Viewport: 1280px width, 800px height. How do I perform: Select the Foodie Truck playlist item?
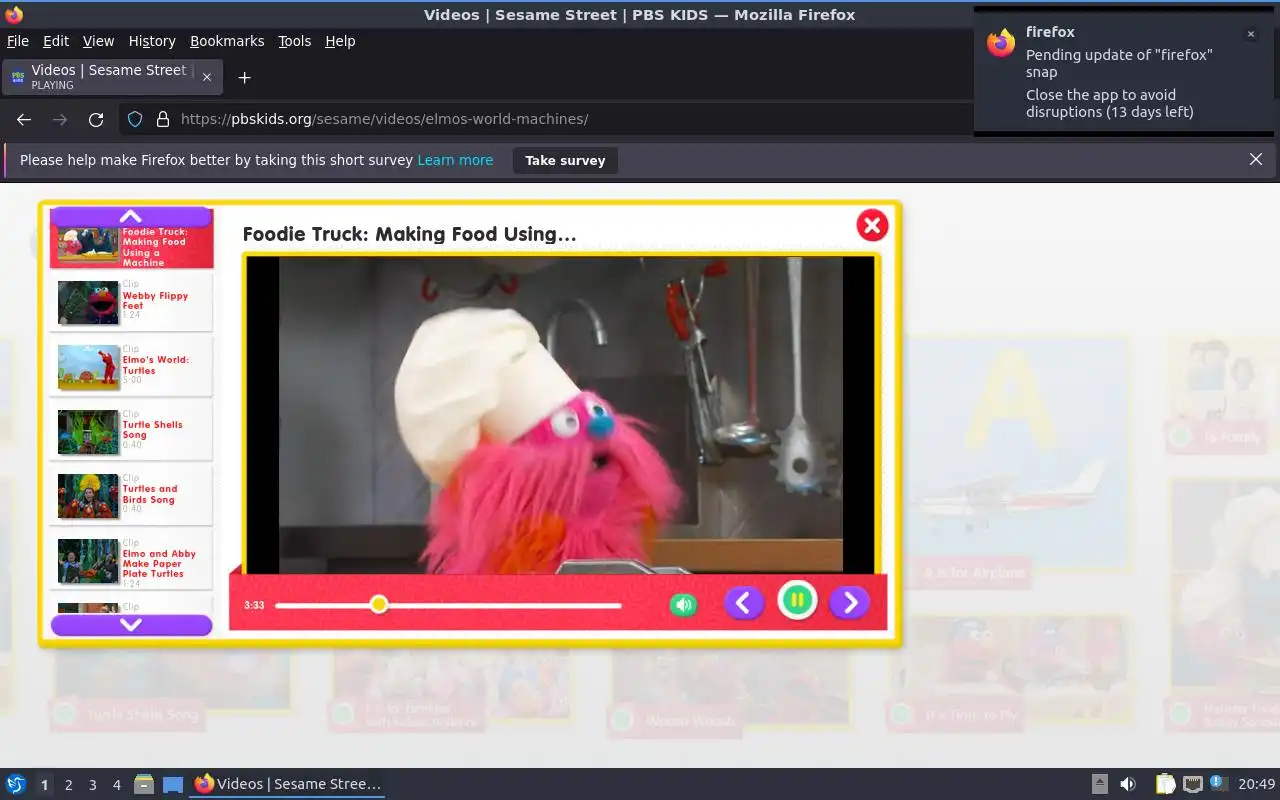point(131,246)
